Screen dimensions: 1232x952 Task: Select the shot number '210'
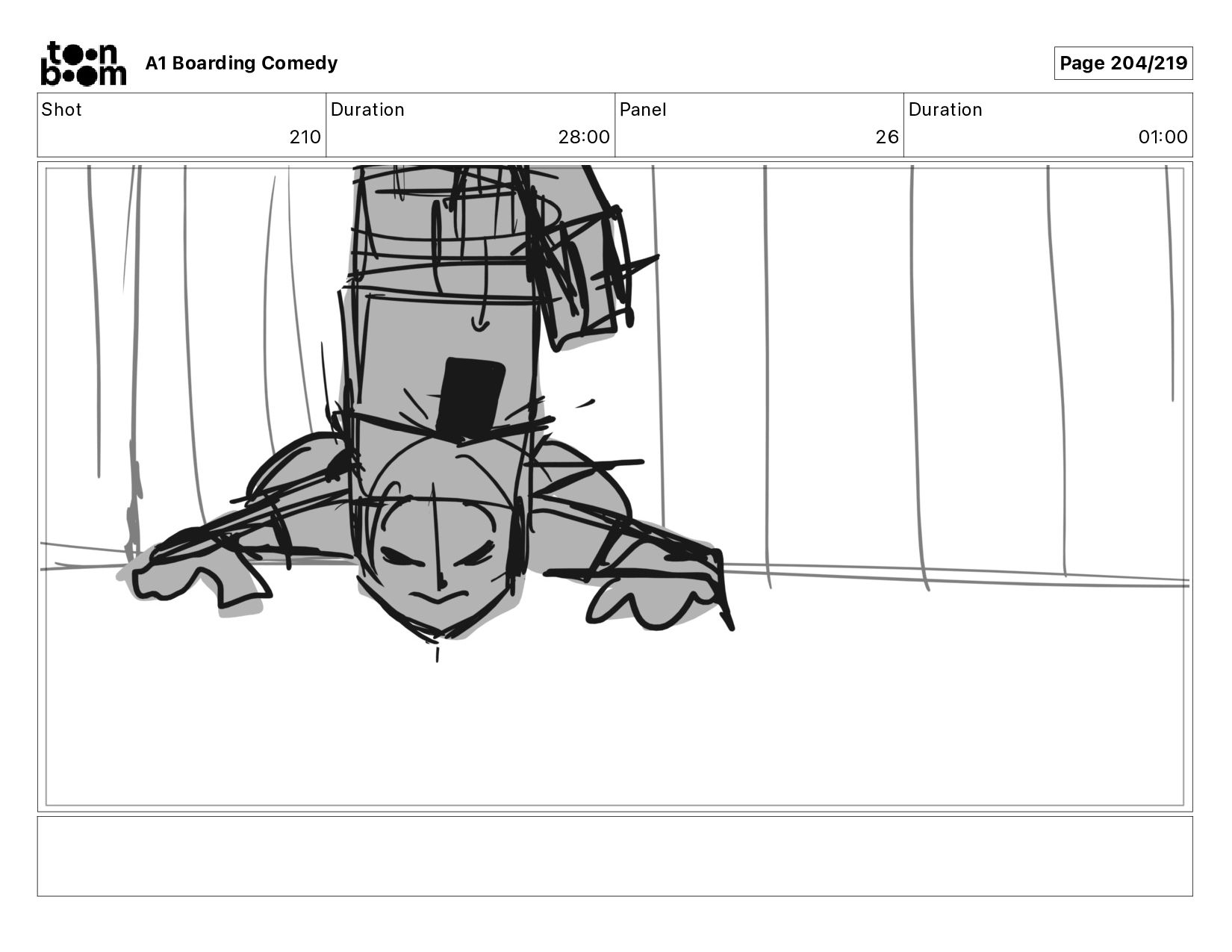tap(305, 137)
